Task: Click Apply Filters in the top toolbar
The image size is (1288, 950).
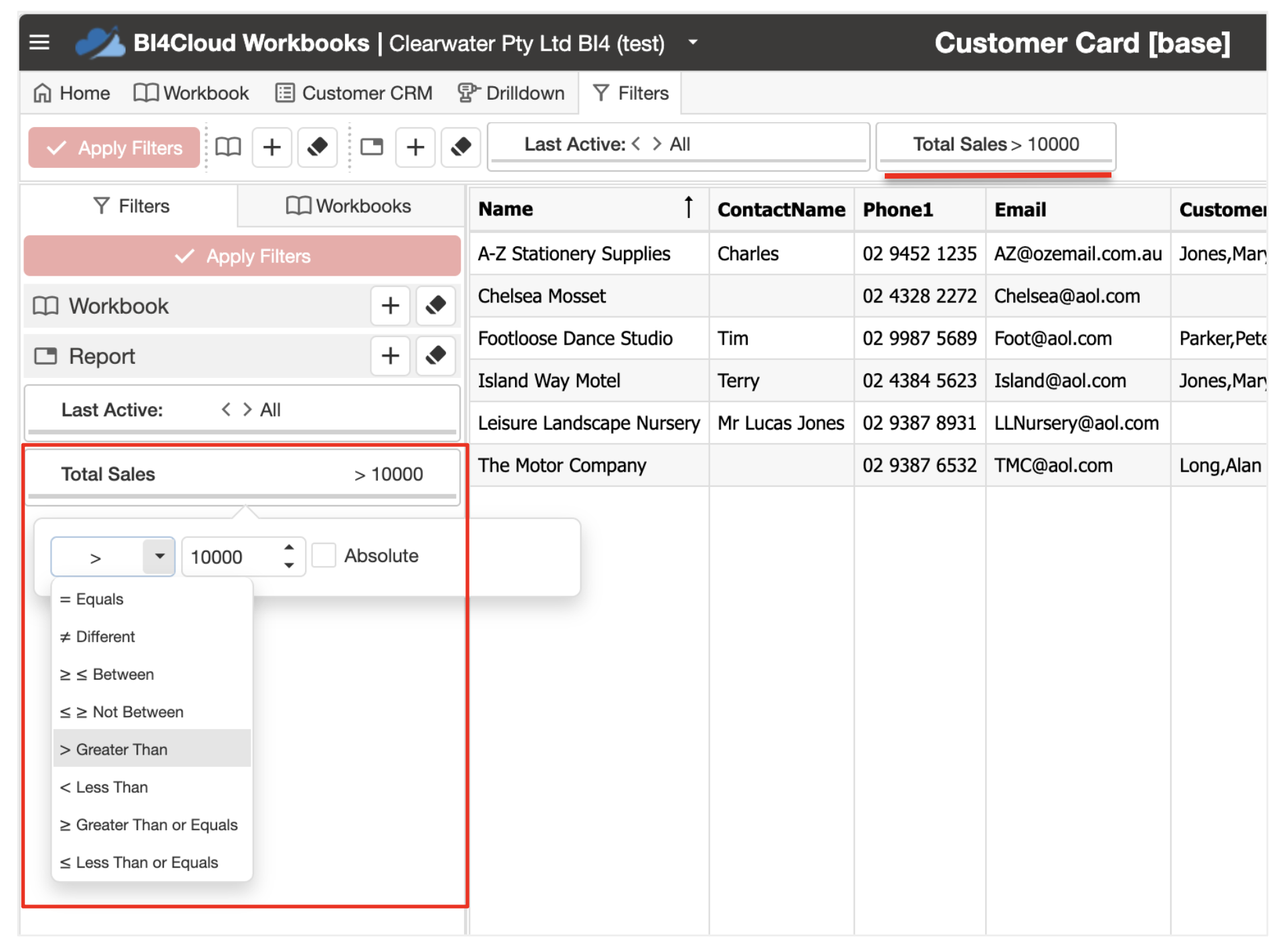Action: pyautogui.click(x=114, y=148)
